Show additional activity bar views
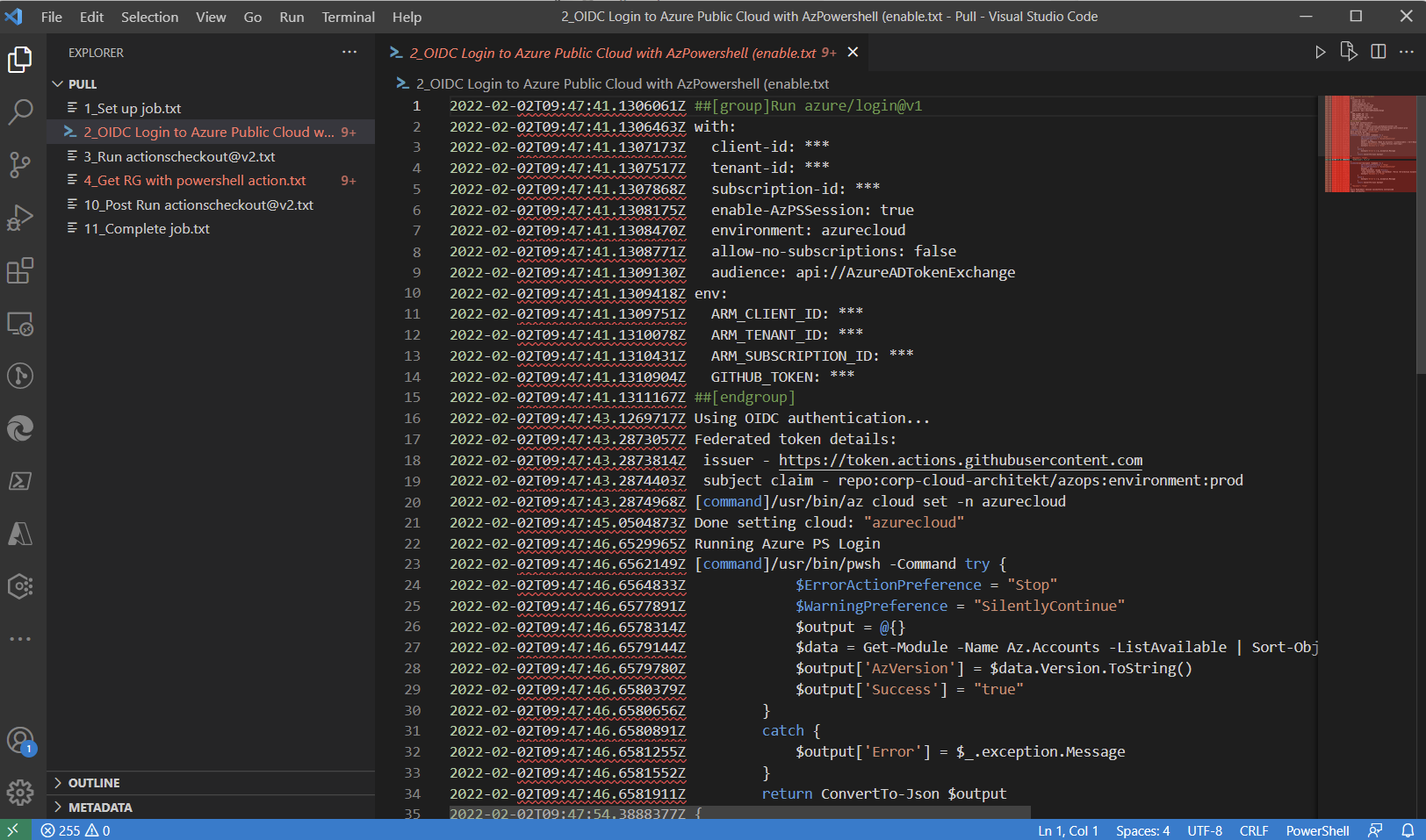Viewport: 1426px width, 840px height. tap(20, 639)
